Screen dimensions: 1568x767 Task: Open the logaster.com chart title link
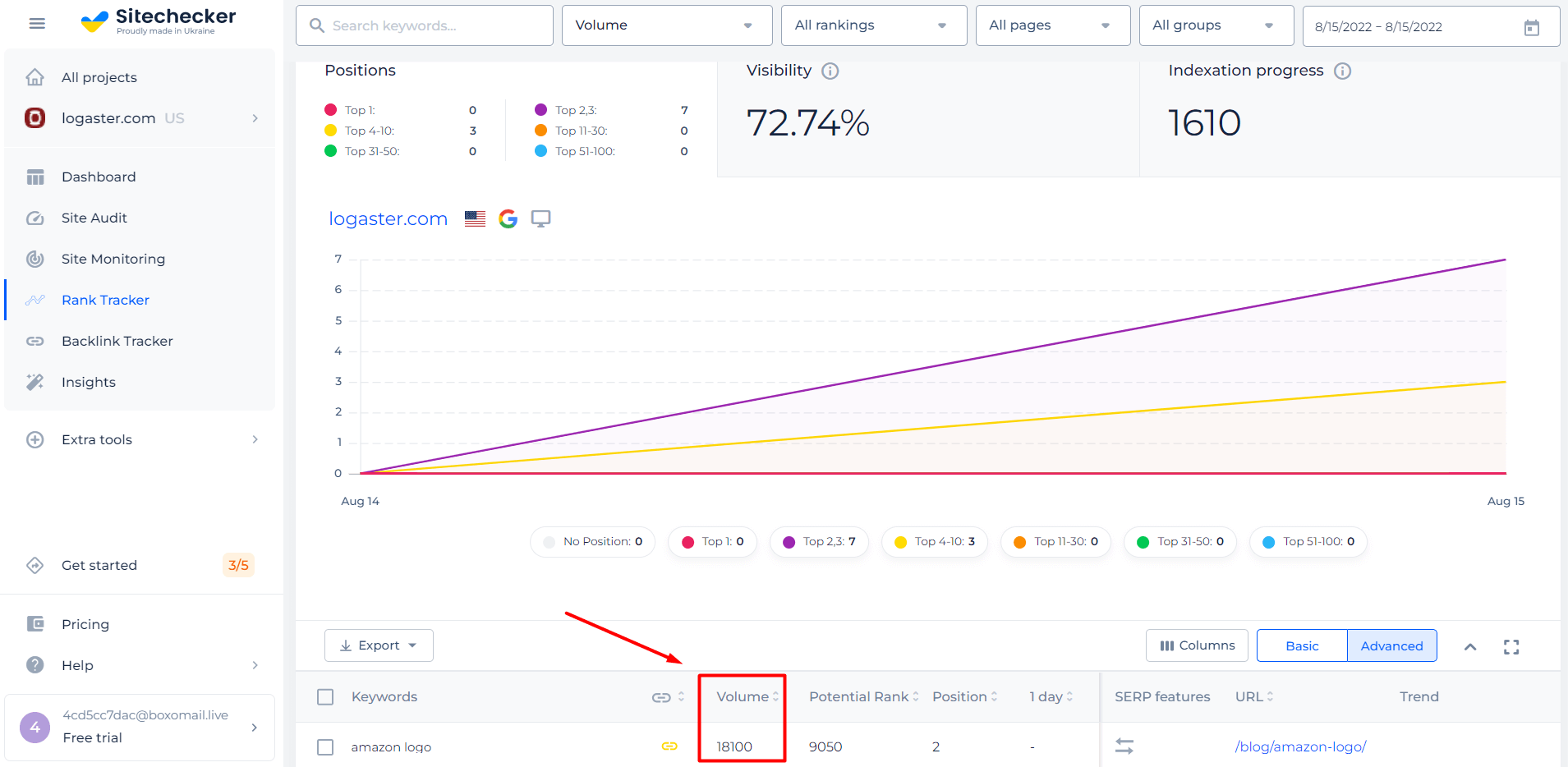tap(388, 218)
